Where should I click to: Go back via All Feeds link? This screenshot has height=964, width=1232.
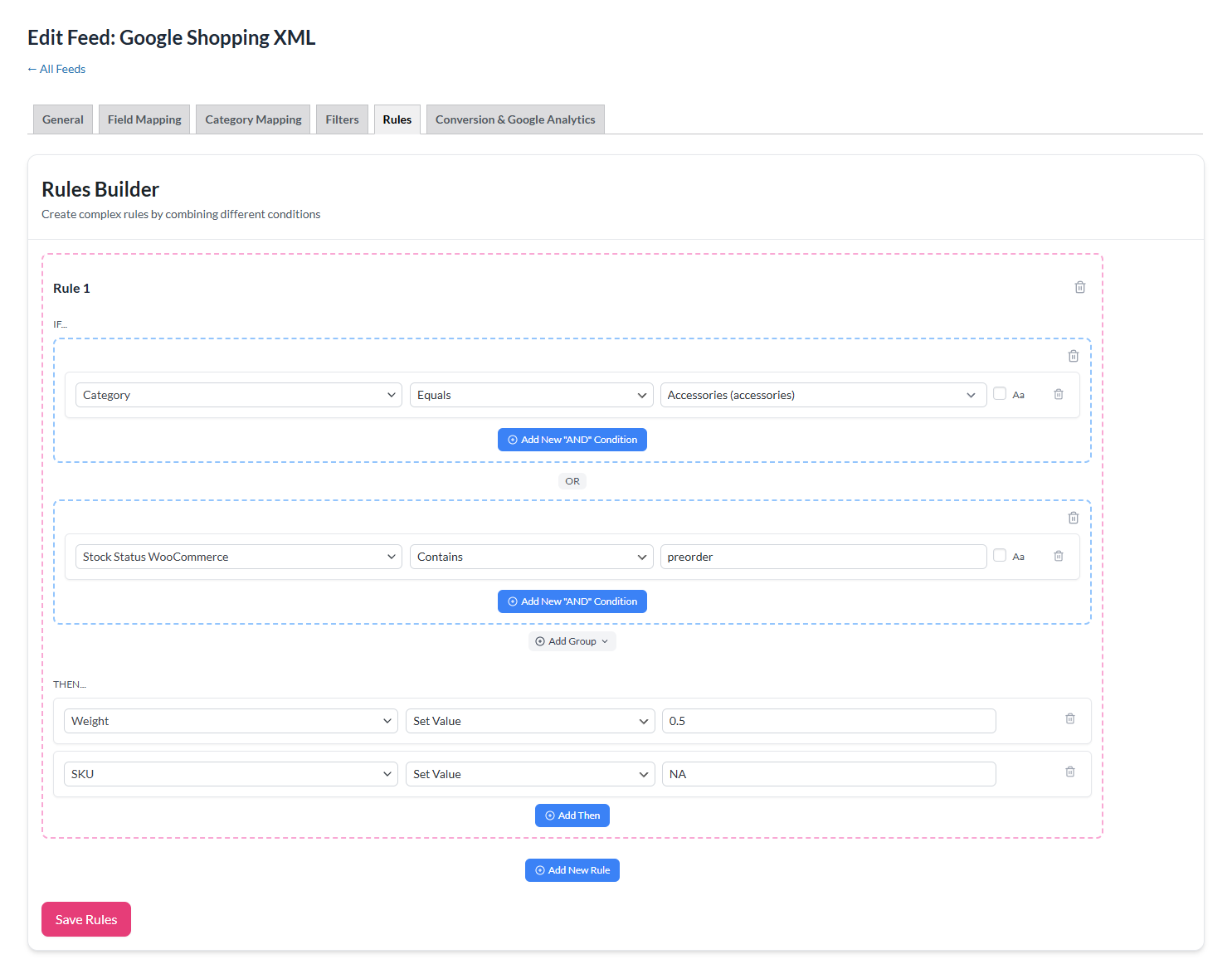56,69
